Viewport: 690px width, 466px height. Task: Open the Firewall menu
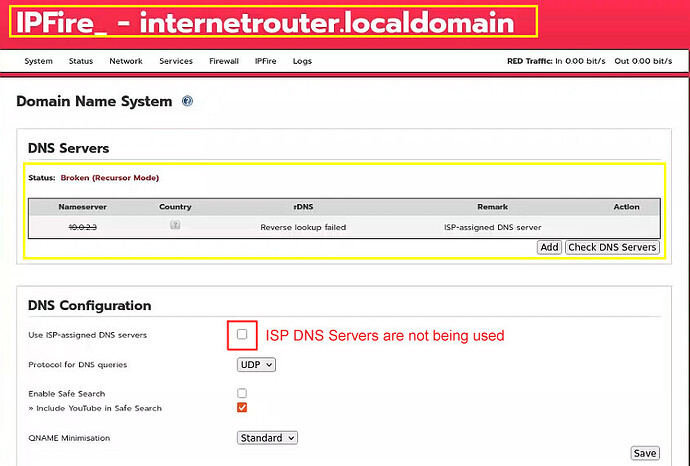pyautogui.click(x=224, y=61)
